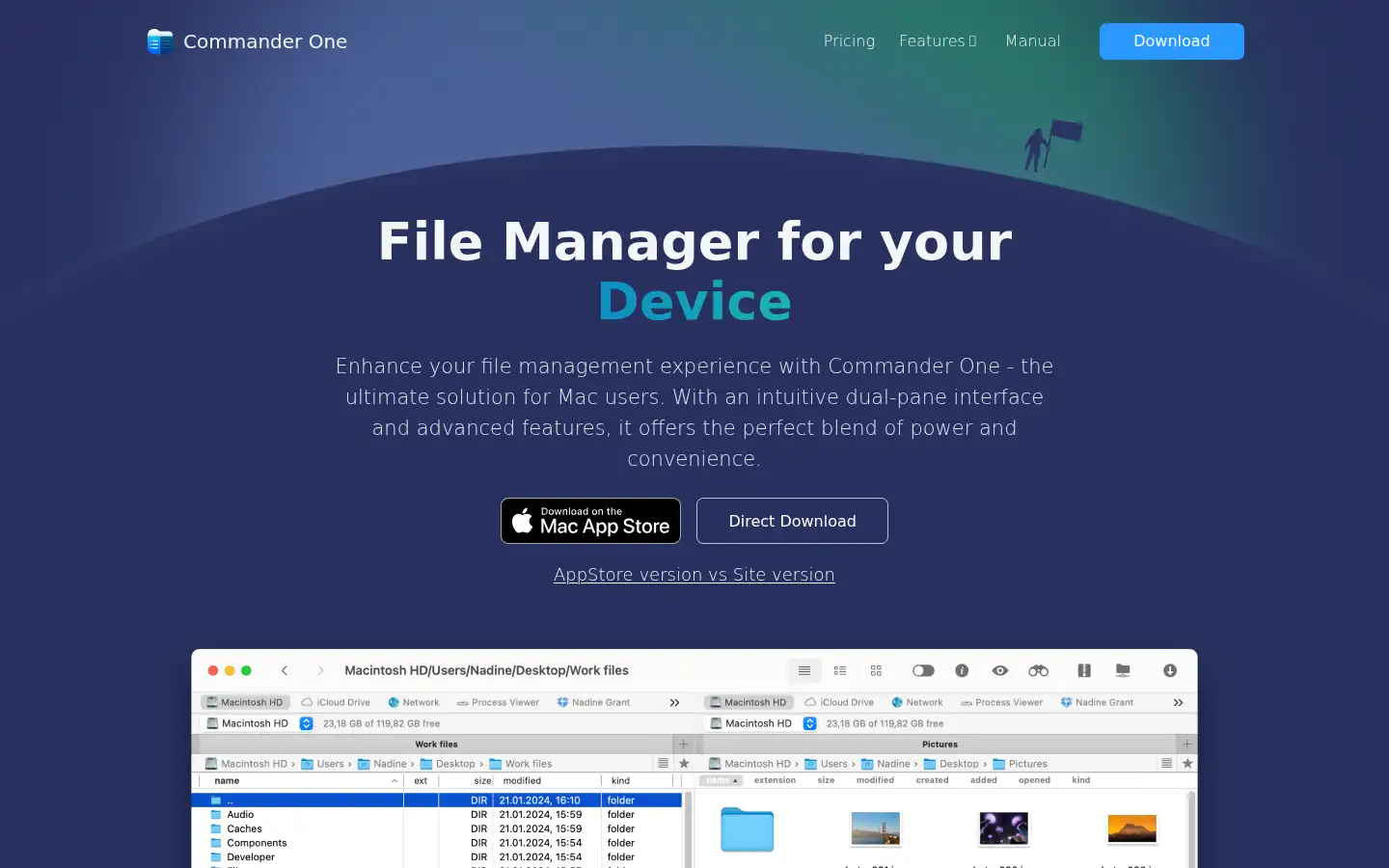The height and width of the screenshot is (868, 1389).
Task: Click the archive zipper icon in toolbar
Action: click(1084, 670)
